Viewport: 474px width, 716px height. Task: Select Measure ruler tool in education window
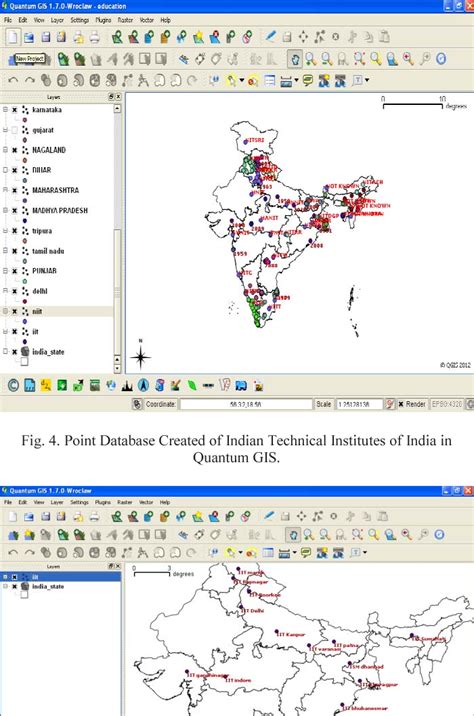pyautogui.click(x=286, y=82)
